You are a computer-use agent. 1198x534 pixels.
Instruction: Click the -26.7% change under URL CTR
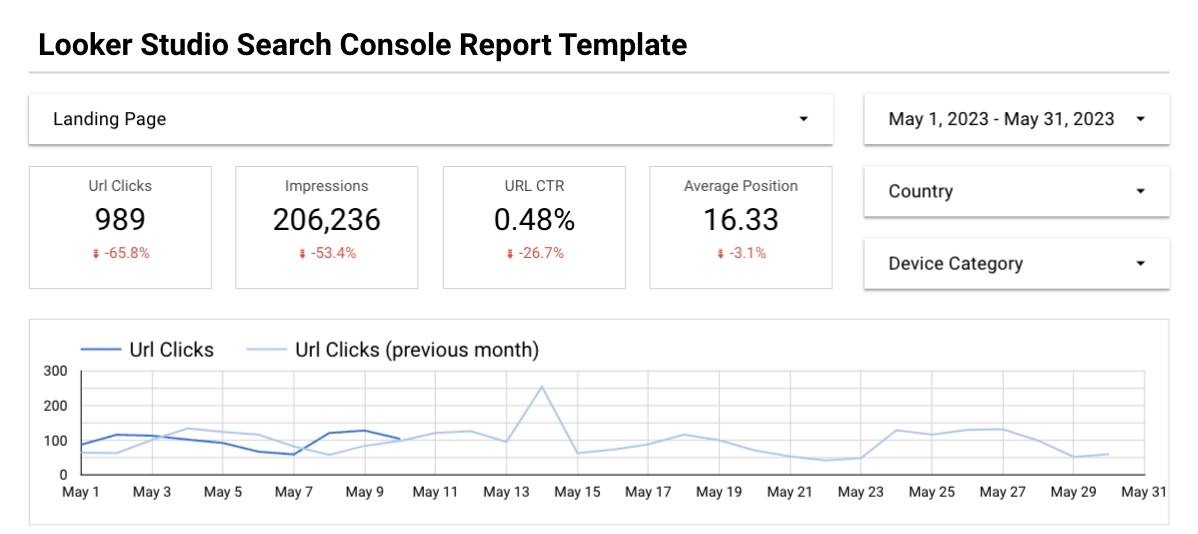(540, 254)
